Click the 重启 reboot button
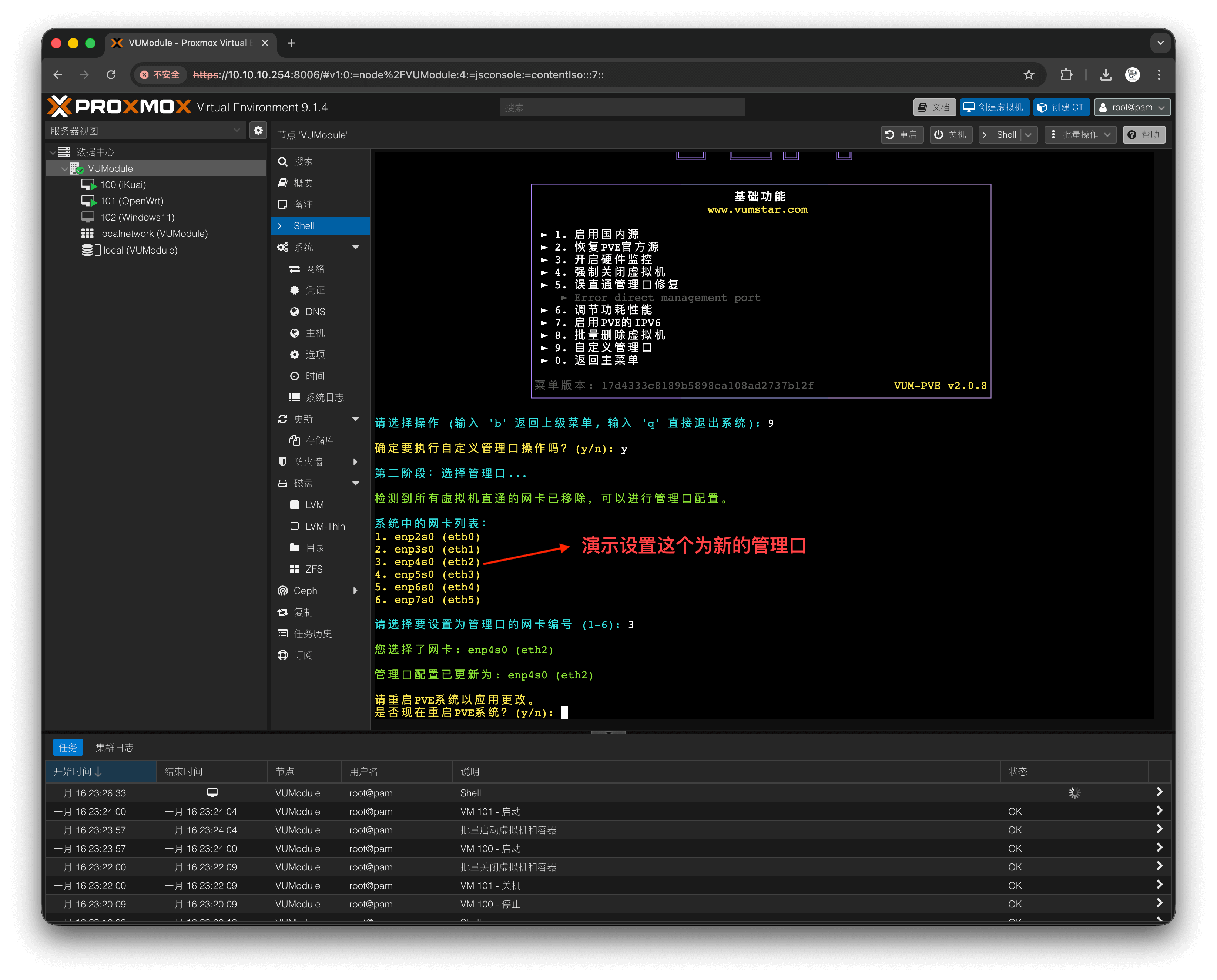 [901, 134]
